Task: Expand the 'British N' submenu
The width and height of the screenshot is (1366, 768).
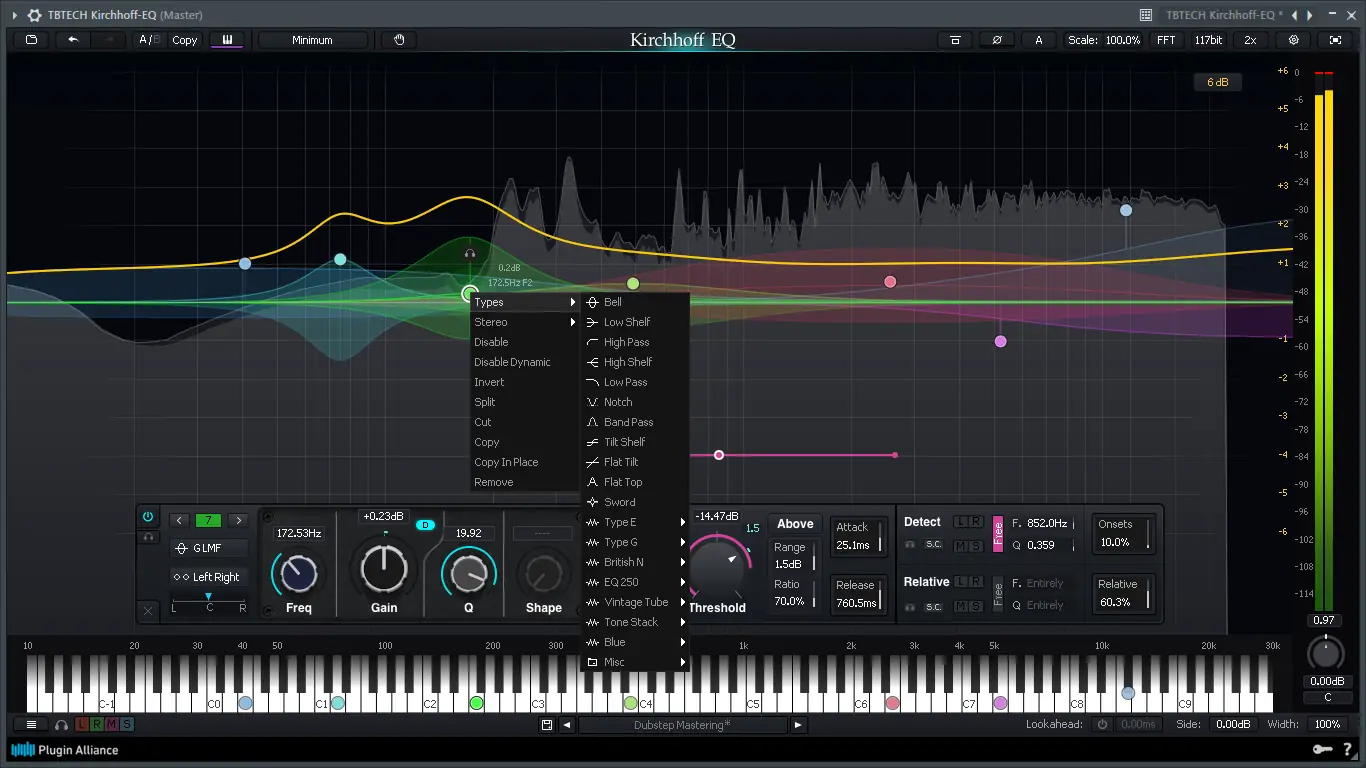Action: pos(635,562)
